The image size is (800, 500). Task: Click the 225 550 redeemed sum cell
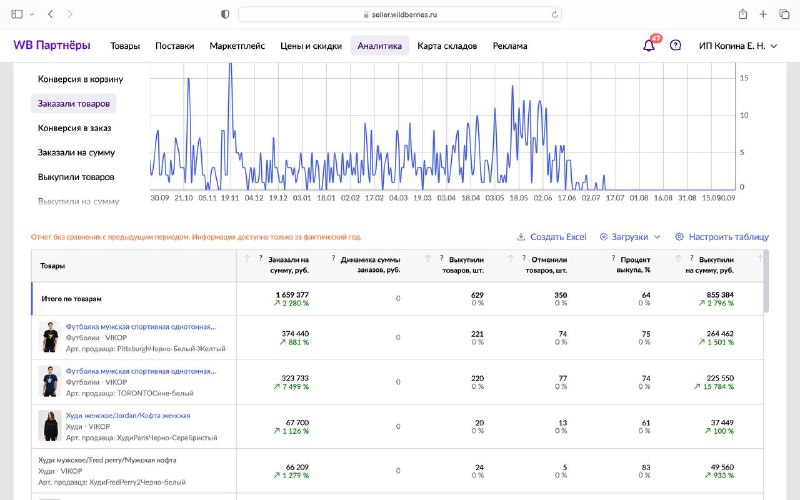click(720, 378)
